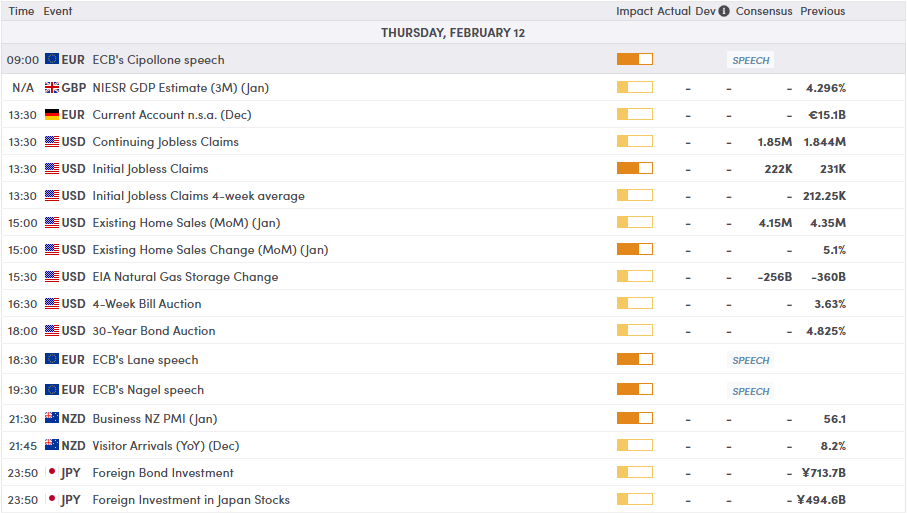Open the Continuing Jobless Claims event

pyautogui.click(x=165, y=142)
